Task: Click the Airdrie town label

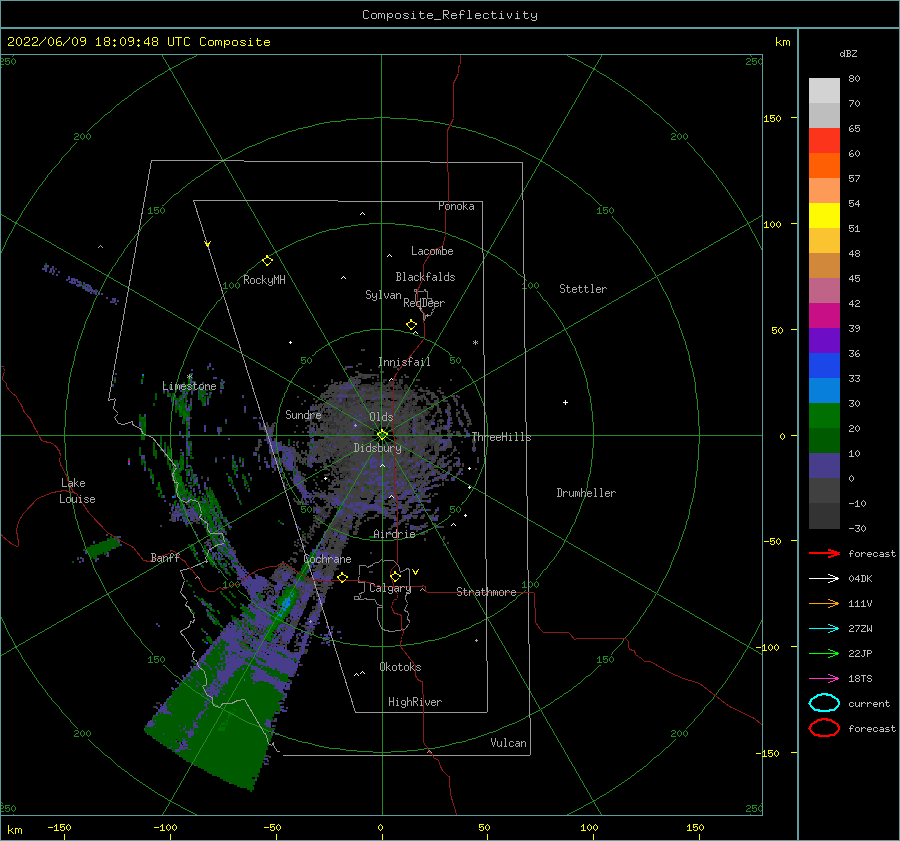Action: pos(394,534)
